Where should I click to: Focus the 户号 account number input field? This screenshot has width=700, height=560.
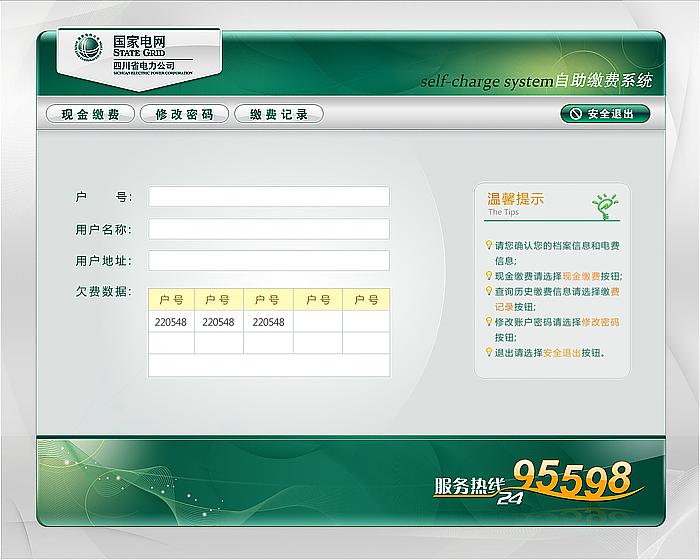pos(269,196)
